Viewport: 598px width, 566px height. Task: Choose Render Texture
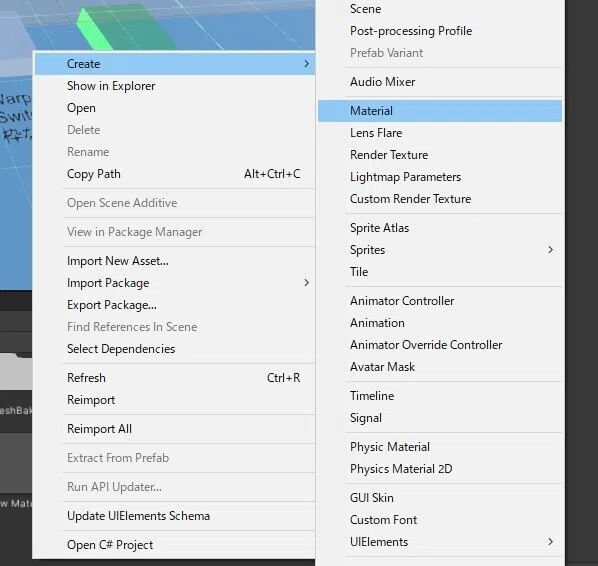coord(440,155)
